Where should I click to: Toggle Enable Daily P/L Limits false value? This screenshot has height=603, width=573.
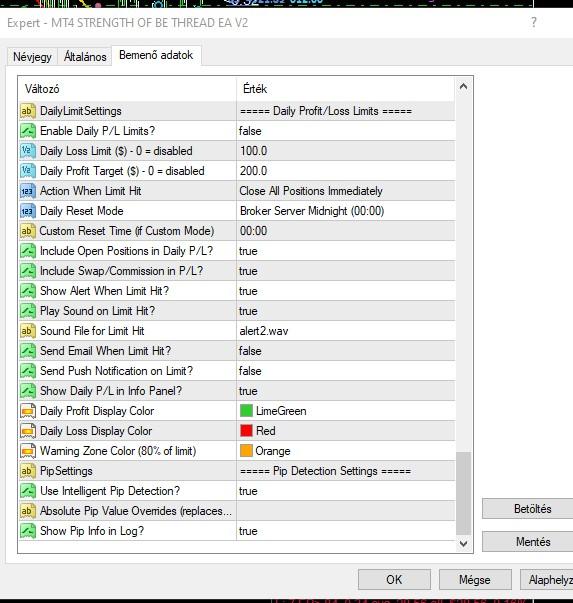pyautogui.click(x=346, y=131)
